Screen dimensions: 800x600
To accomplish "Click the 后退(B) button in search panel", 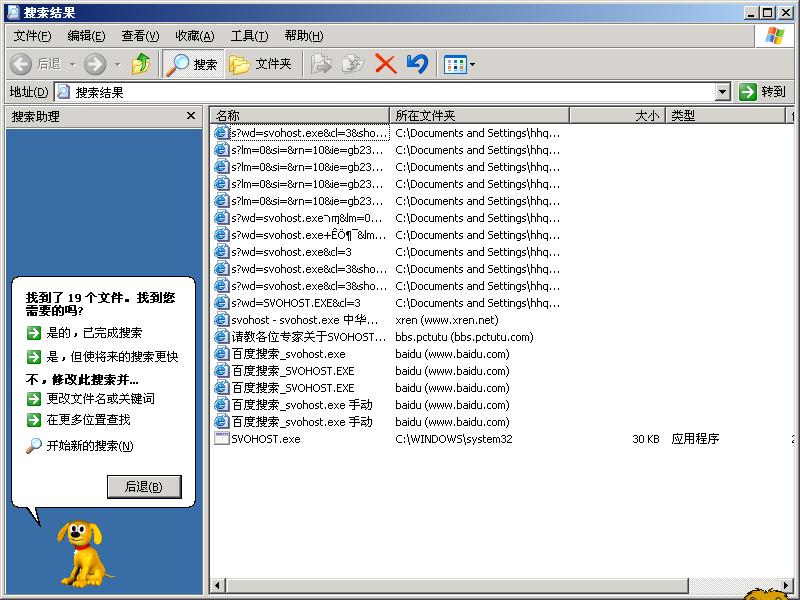I will coord(144,487).
